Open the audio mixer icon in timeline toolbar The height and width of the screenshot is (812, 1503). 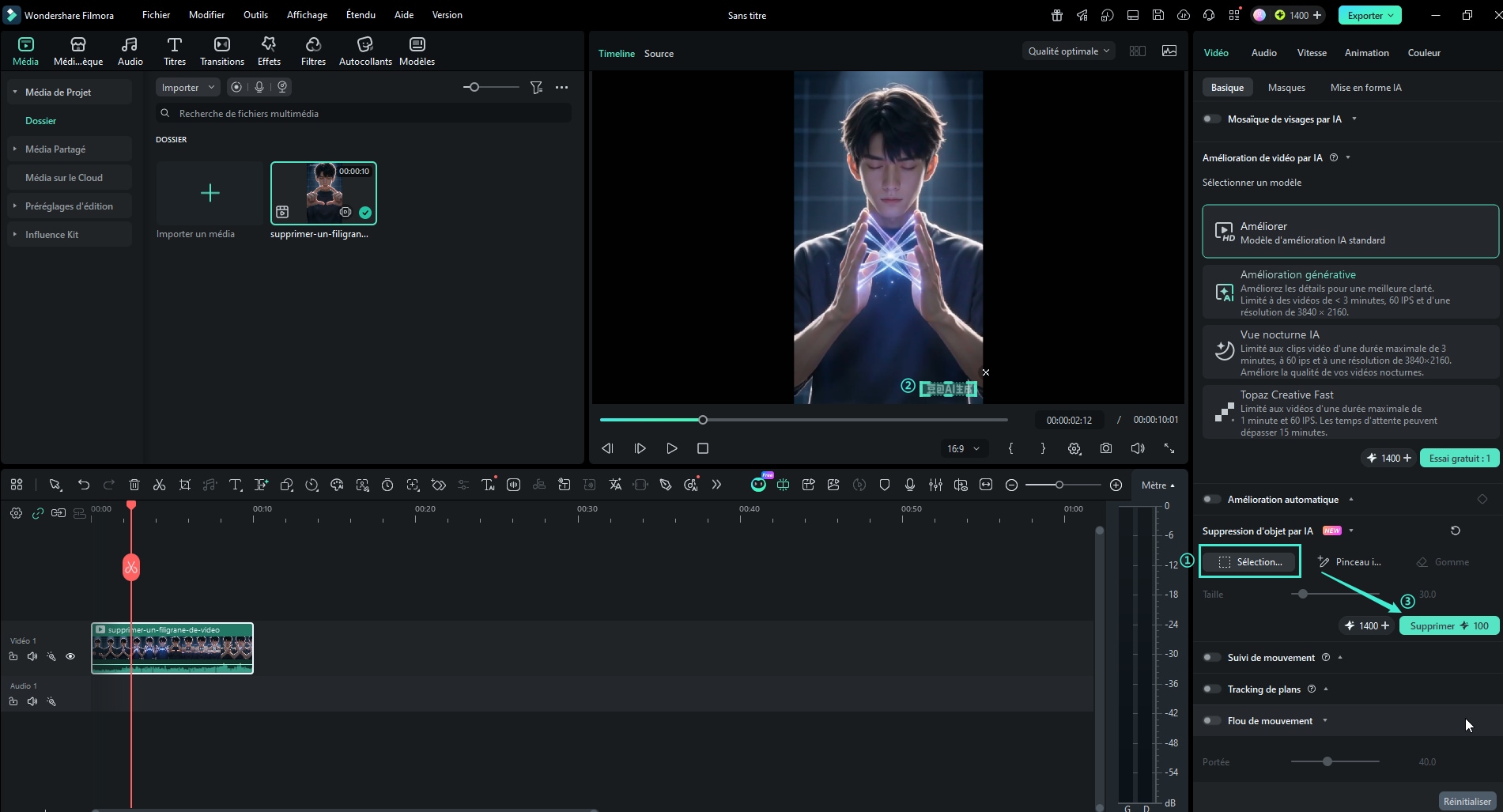click(935, 485)
